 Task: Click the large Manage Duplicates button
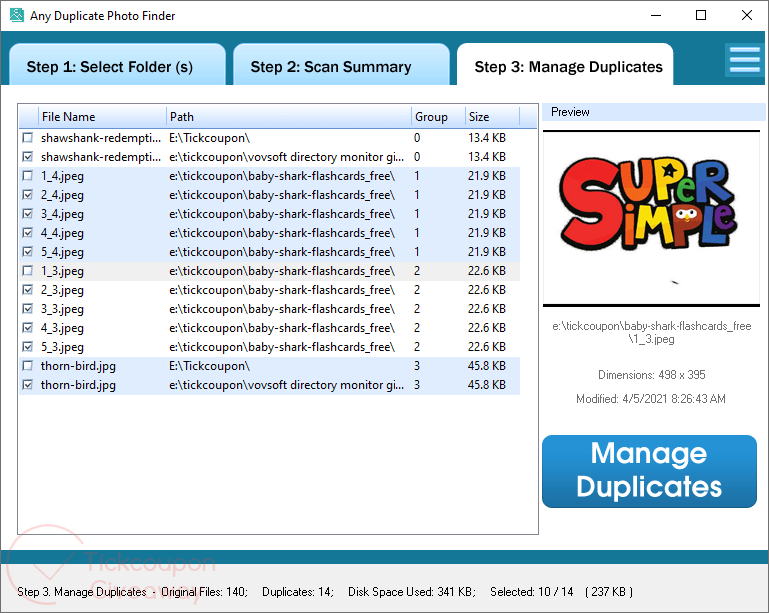(x=649, y=471)
